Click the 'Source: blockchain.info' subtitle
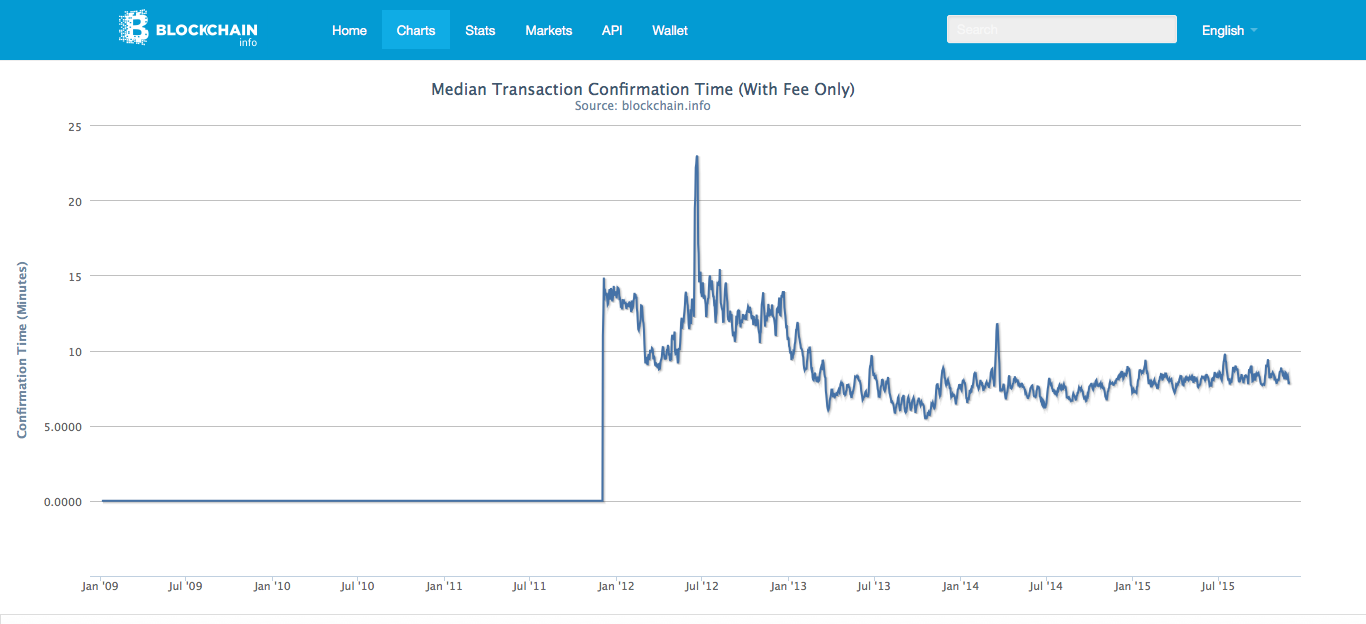 (x=643, y=105)
